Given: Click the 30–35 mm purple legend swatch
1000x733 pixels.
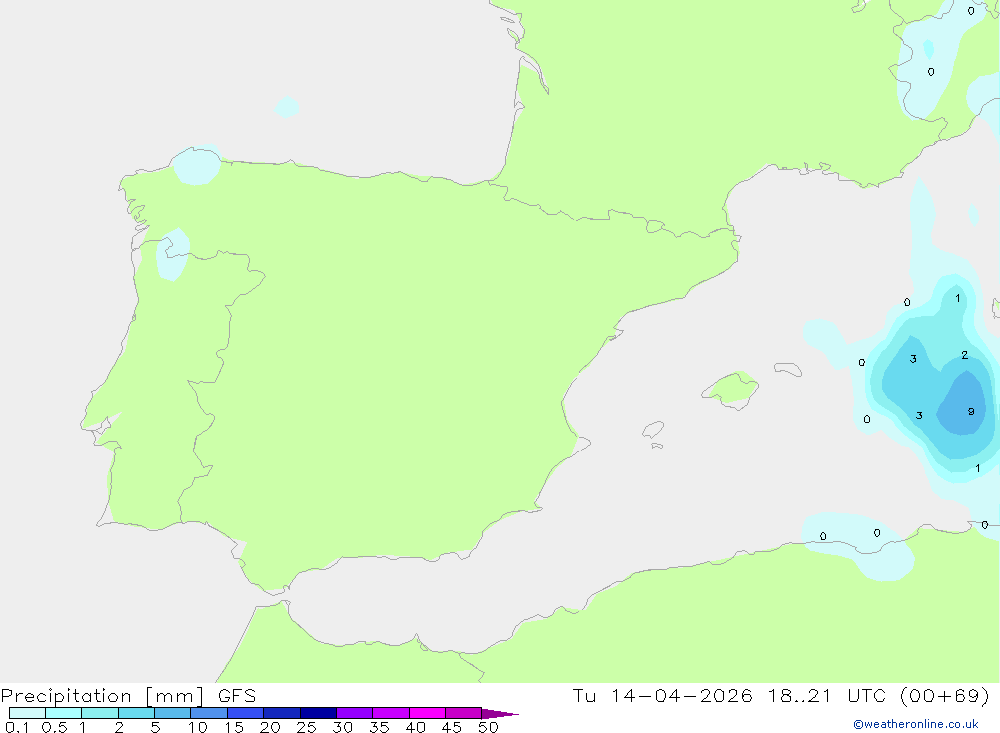Looking at the screenshot, I should click(x=354, y=713).
